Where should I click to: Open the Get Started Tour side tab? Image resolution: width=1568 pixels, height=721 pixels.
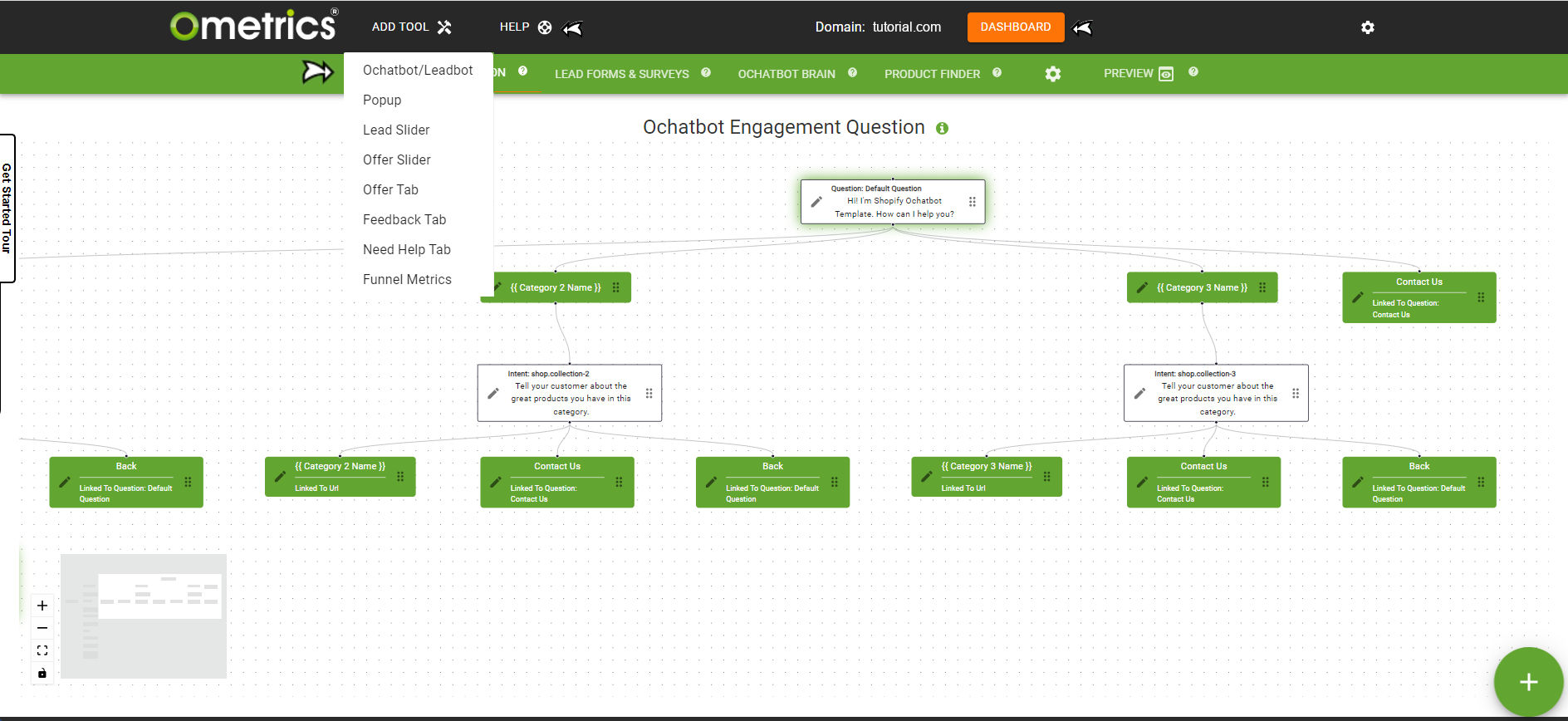coord(7,208)
